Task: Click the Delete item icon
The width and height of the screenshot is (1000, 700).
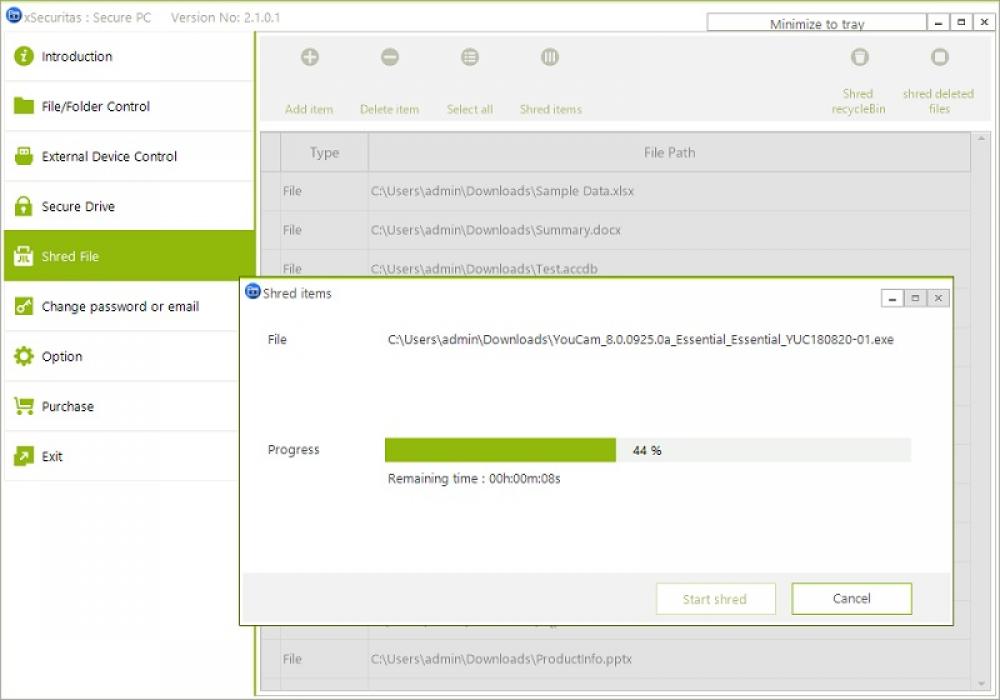Action: tap(389, 57)
